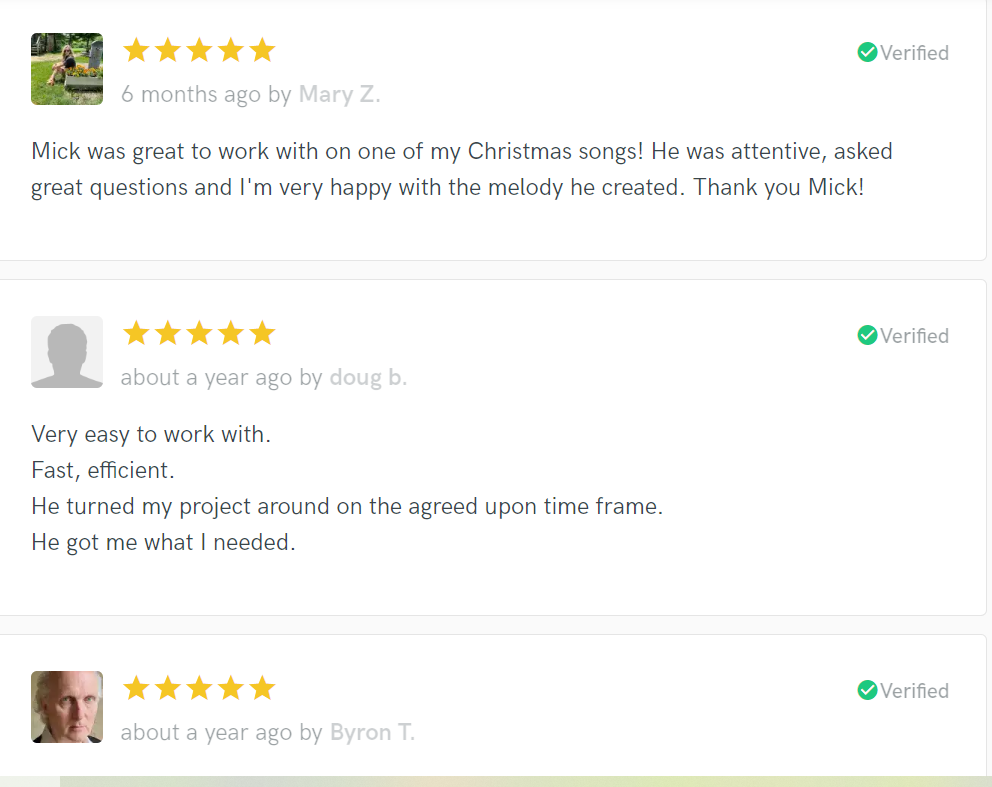Click the five-star rating on Mary Z.'s review
Image resolution: width=992 pixels, height=787 pixels.
[199, 50]
